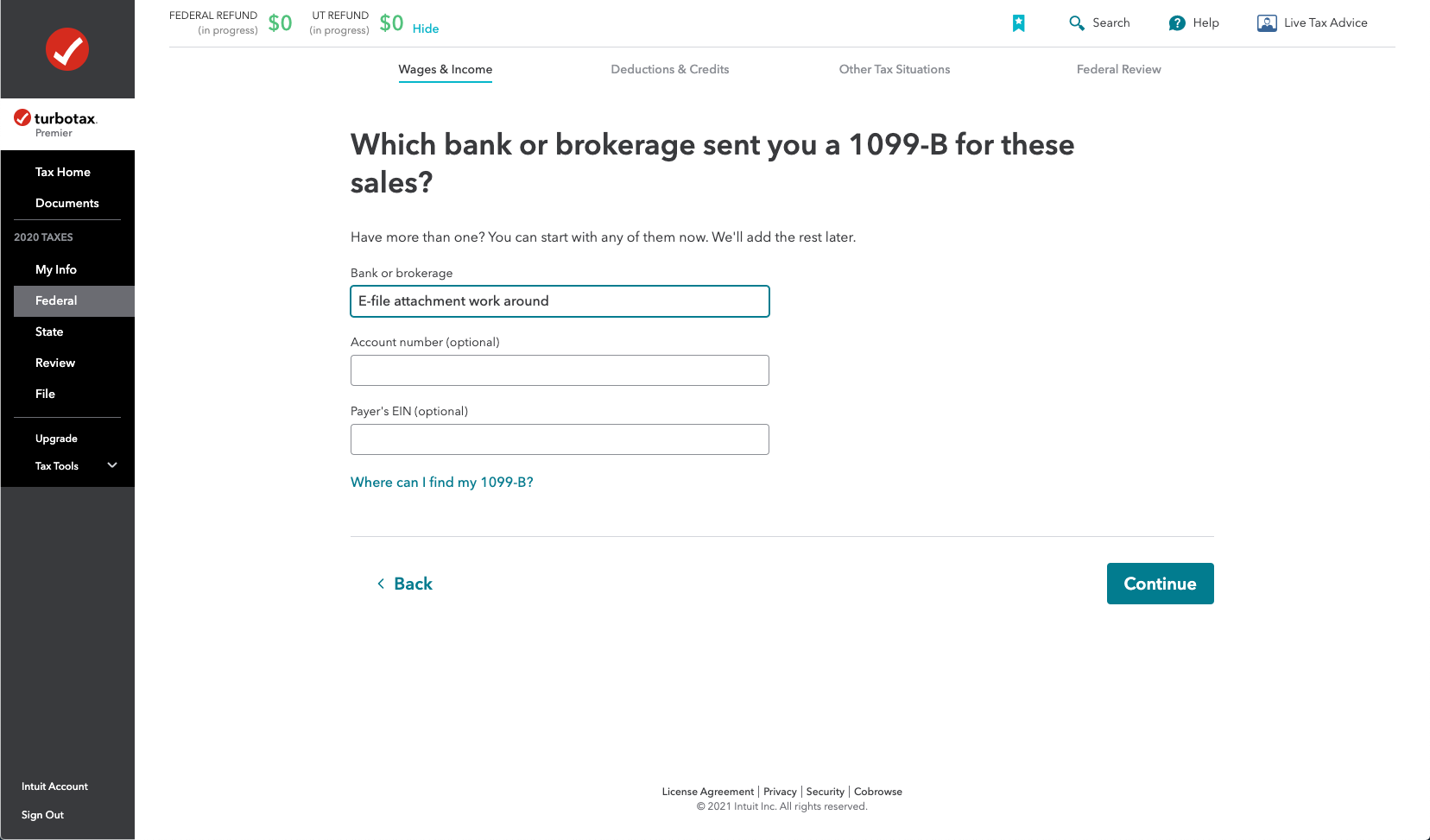Click the TurboTax checkmark logo icon
The height and width of the screenshot is (840, 1430).
[x=67, y=49]
